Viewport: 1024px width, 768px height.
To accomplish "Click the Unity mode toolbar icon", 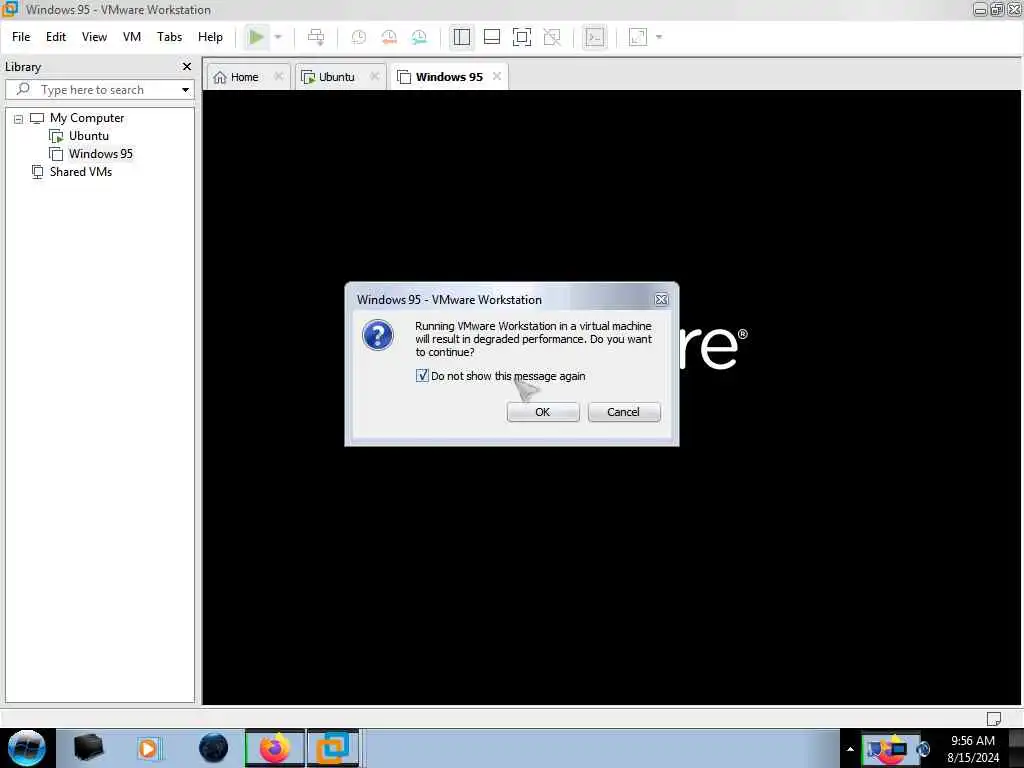I will (x=552, y=37).
